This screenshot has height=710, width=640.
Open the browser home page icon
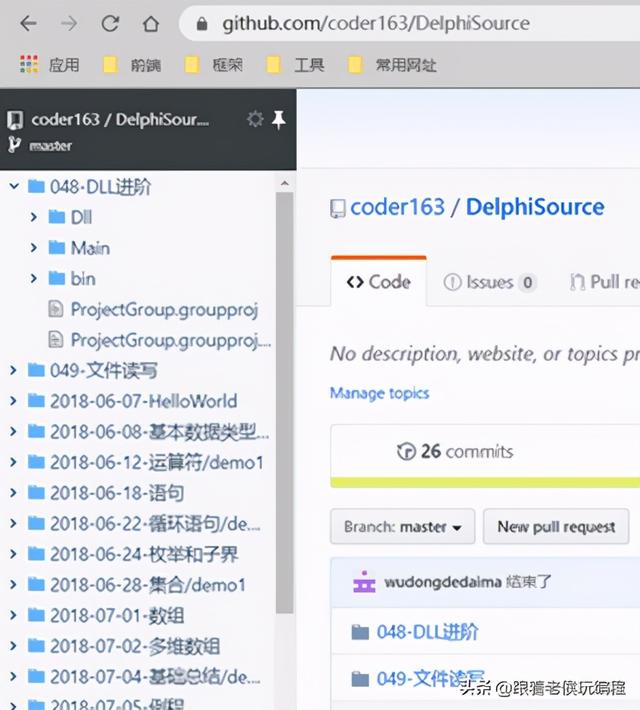151,24
